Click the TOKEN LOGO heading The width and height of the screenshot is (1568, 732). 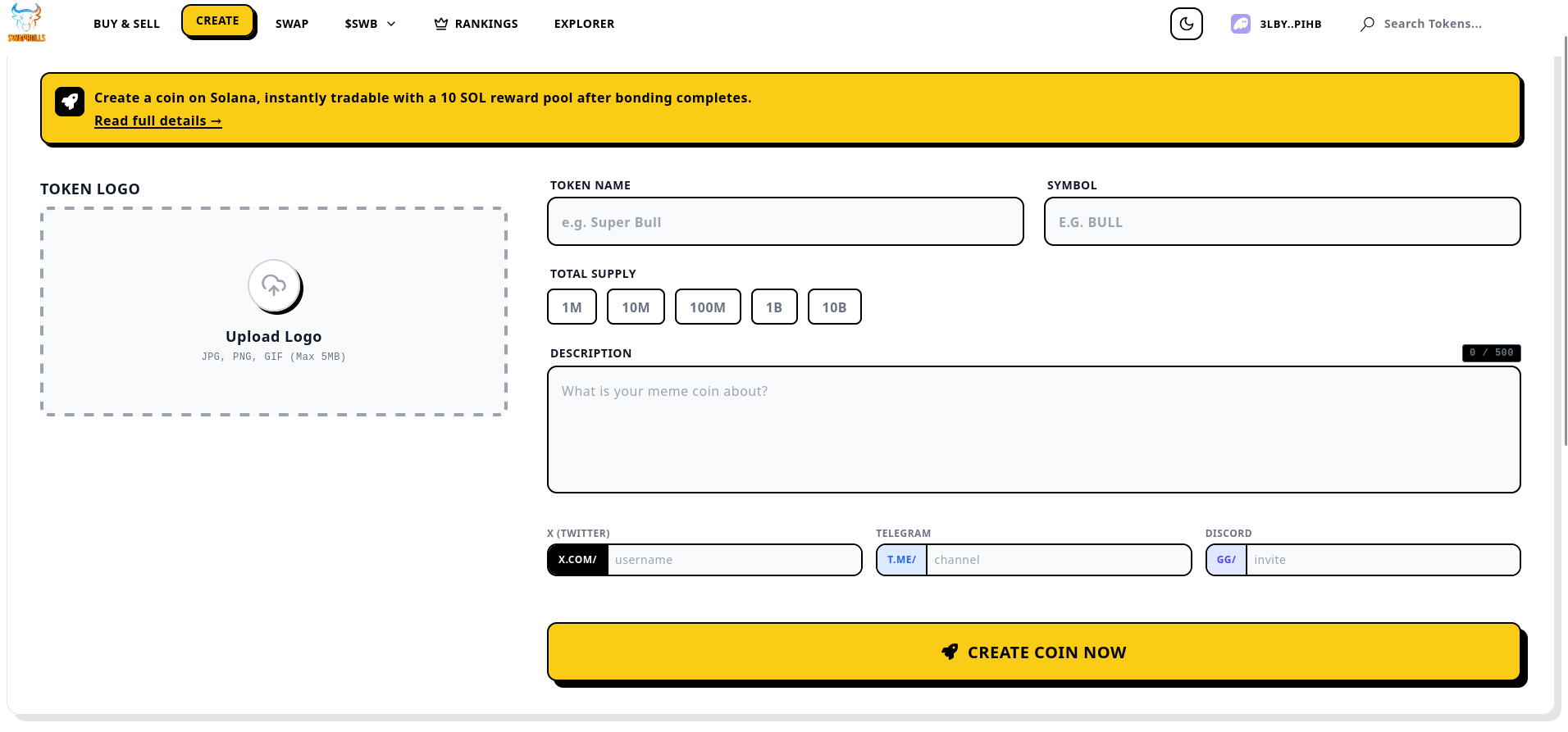pyautogui.click(x=90, y=189)
